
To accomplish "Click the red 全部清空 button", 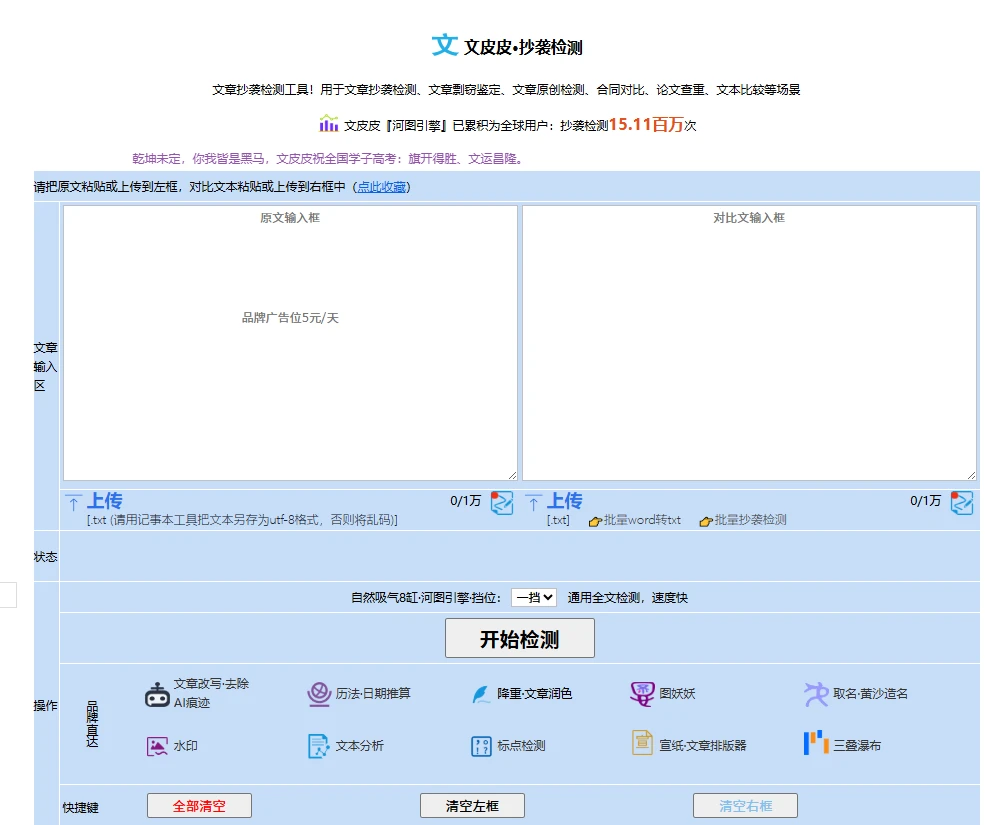I will (x=199, y=806).
